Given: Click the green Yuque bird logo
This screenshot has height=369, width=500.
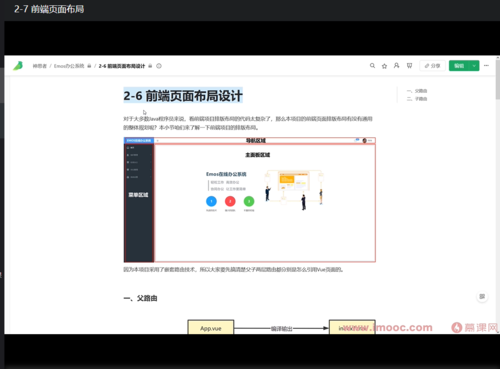Looking at the screenshot, I should tap(18, 66).
